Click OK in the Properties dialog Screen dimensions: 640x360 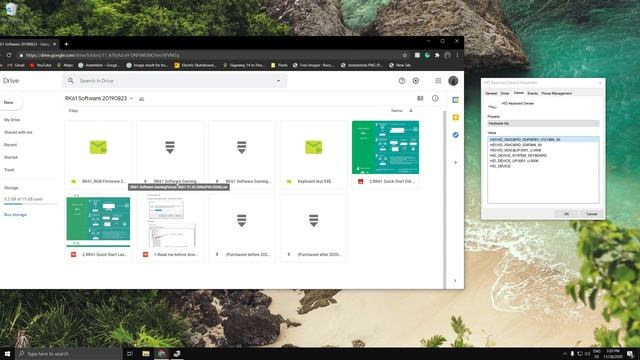pyautogui.click(x=566, y=214)
